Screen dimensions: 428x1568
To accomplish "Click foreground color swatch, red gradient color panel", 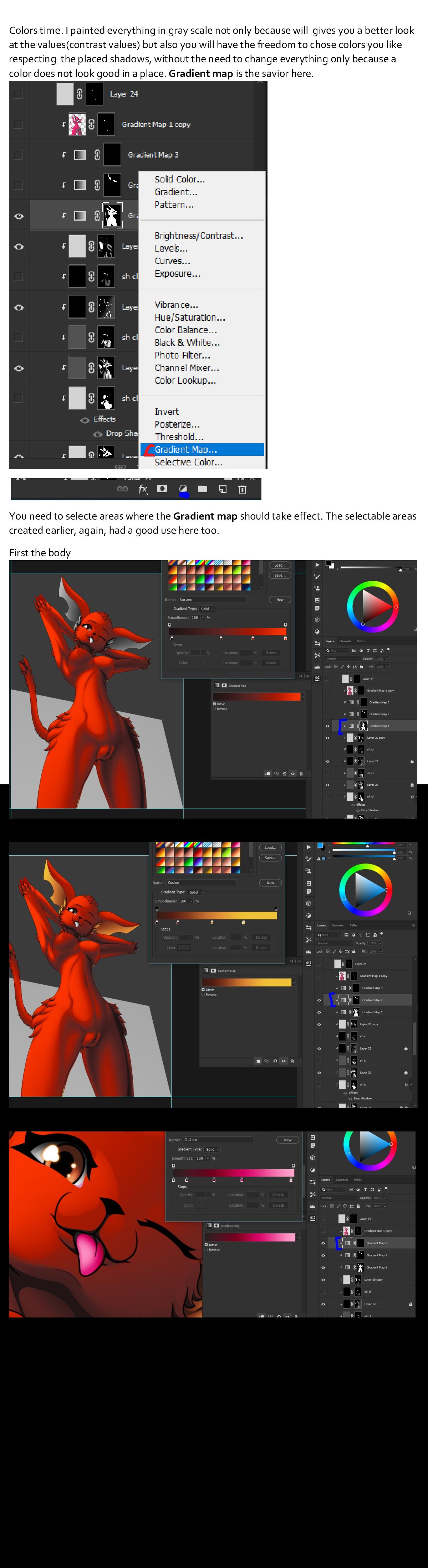I will click(328, 564).
